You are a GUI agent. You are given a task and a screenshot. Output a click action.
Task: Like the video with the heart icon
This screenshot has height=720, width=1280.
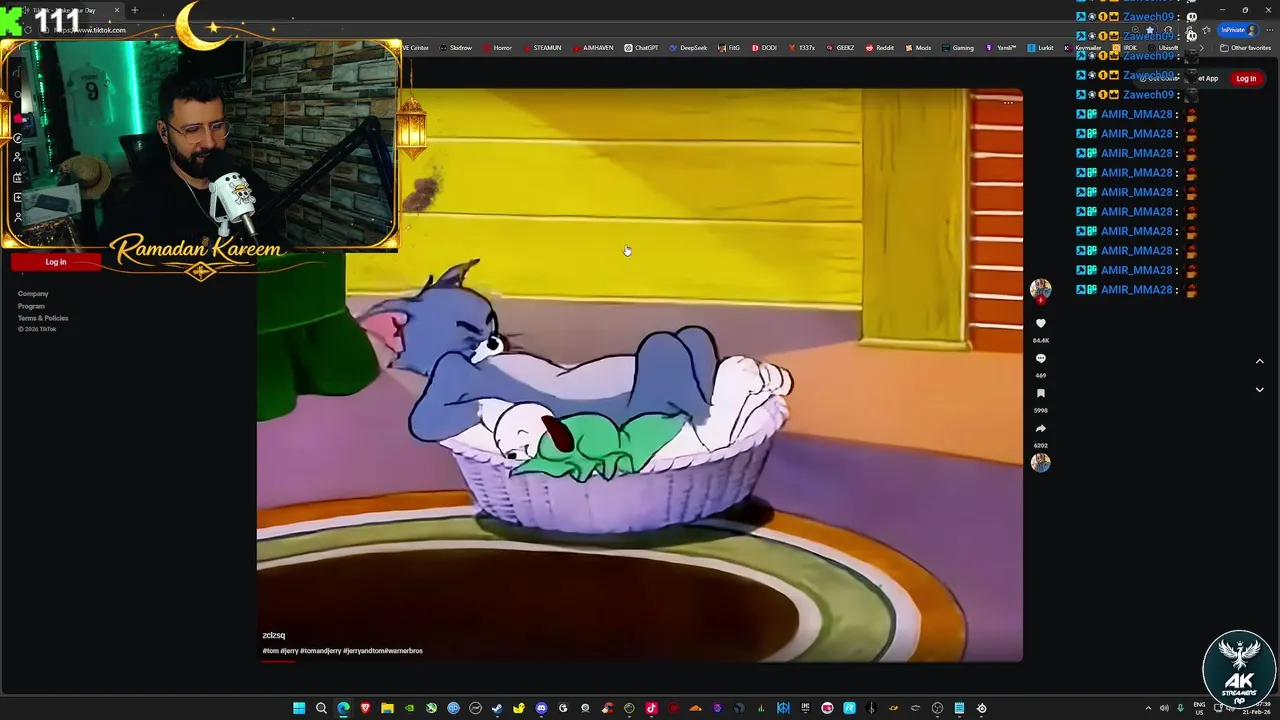click(x=1041, y=323)
